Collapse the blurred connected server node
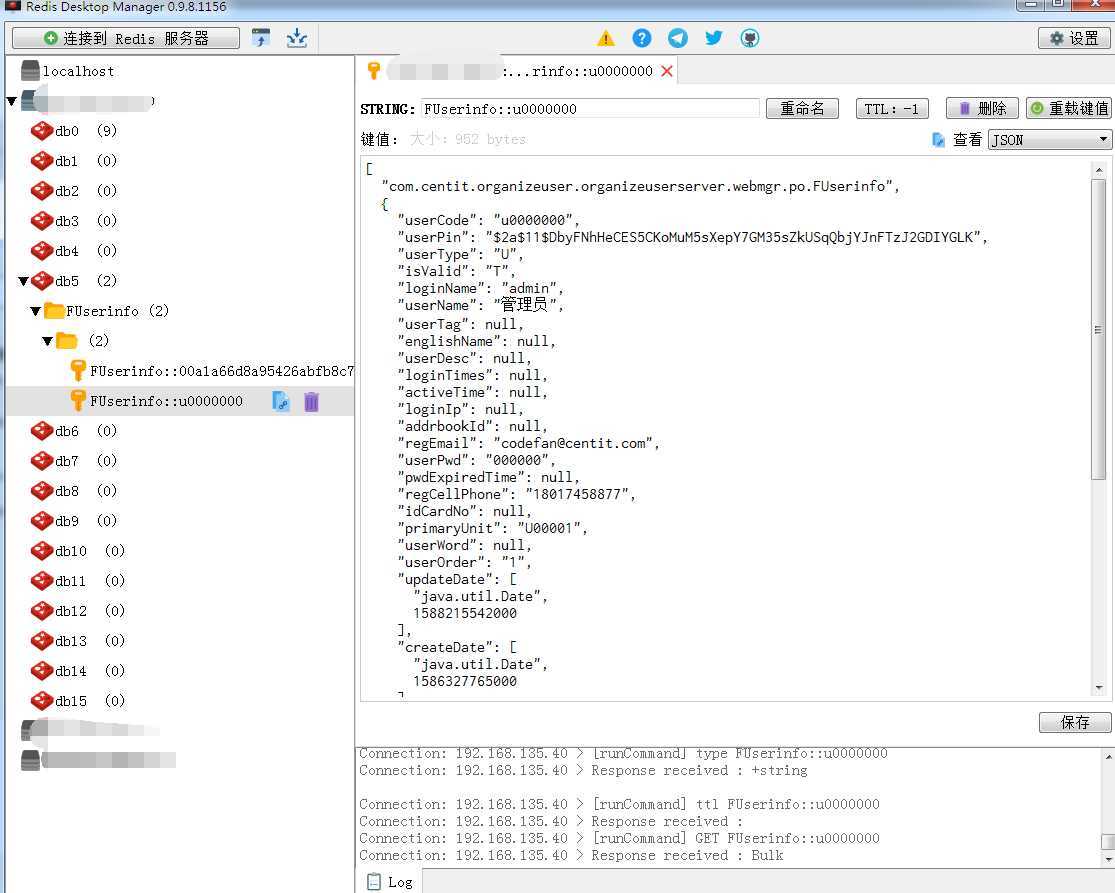This screenshot has height=893, width=1115. [x=11, y=101]
